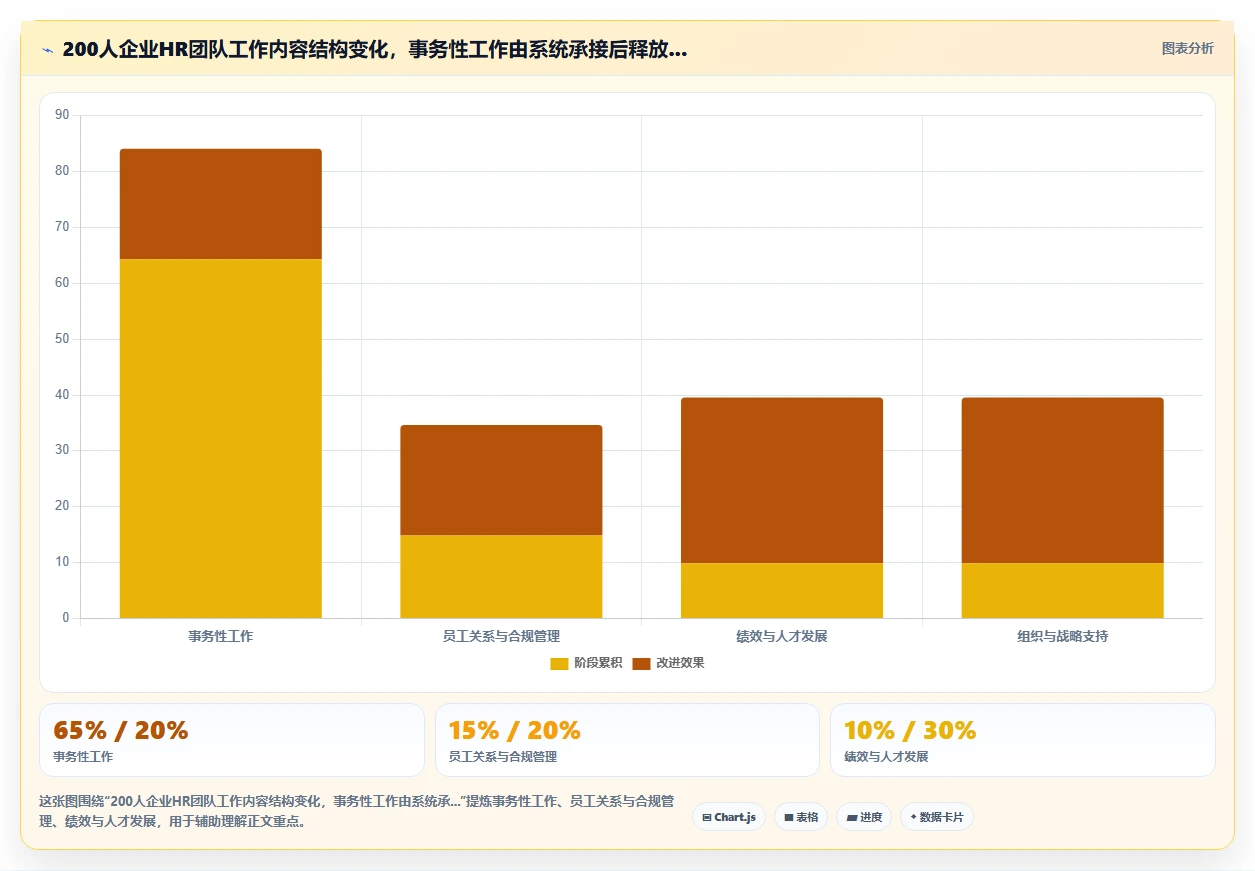1255x871 pixels.
Task: Click the yellow bar segment for 事务性工作
Action: tap(221, 438)
